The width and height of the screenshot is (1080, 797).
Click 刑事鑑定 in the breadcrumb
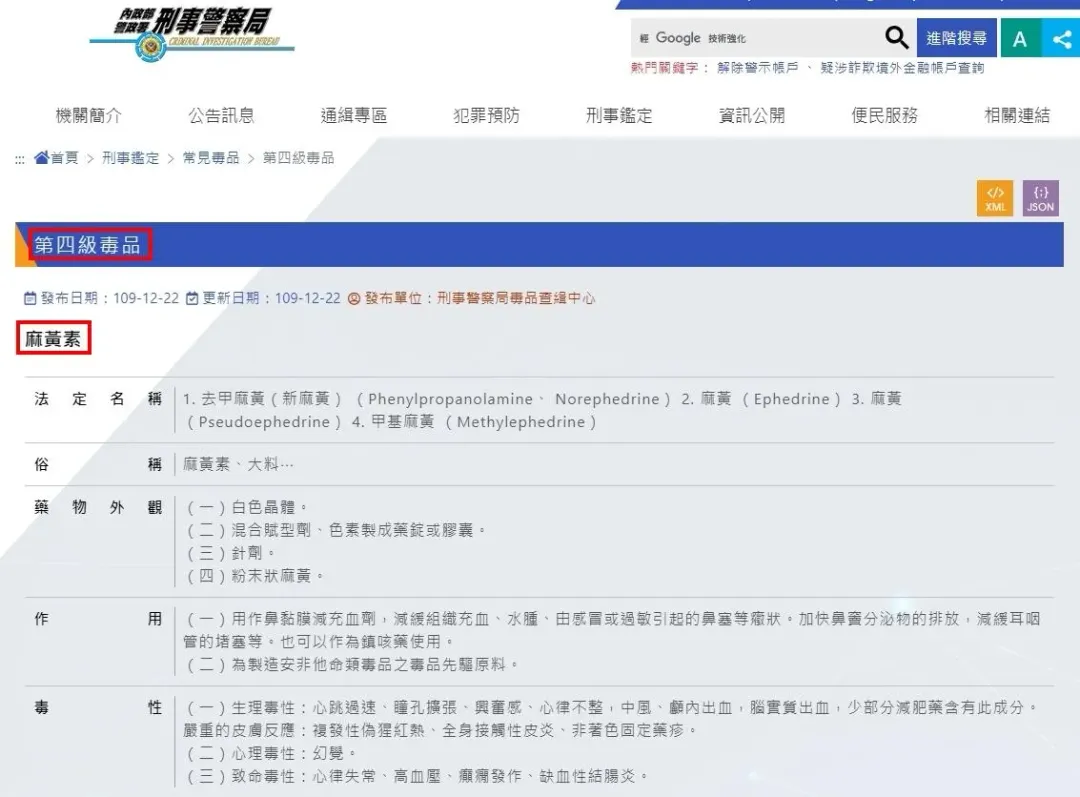pos(130,158)
